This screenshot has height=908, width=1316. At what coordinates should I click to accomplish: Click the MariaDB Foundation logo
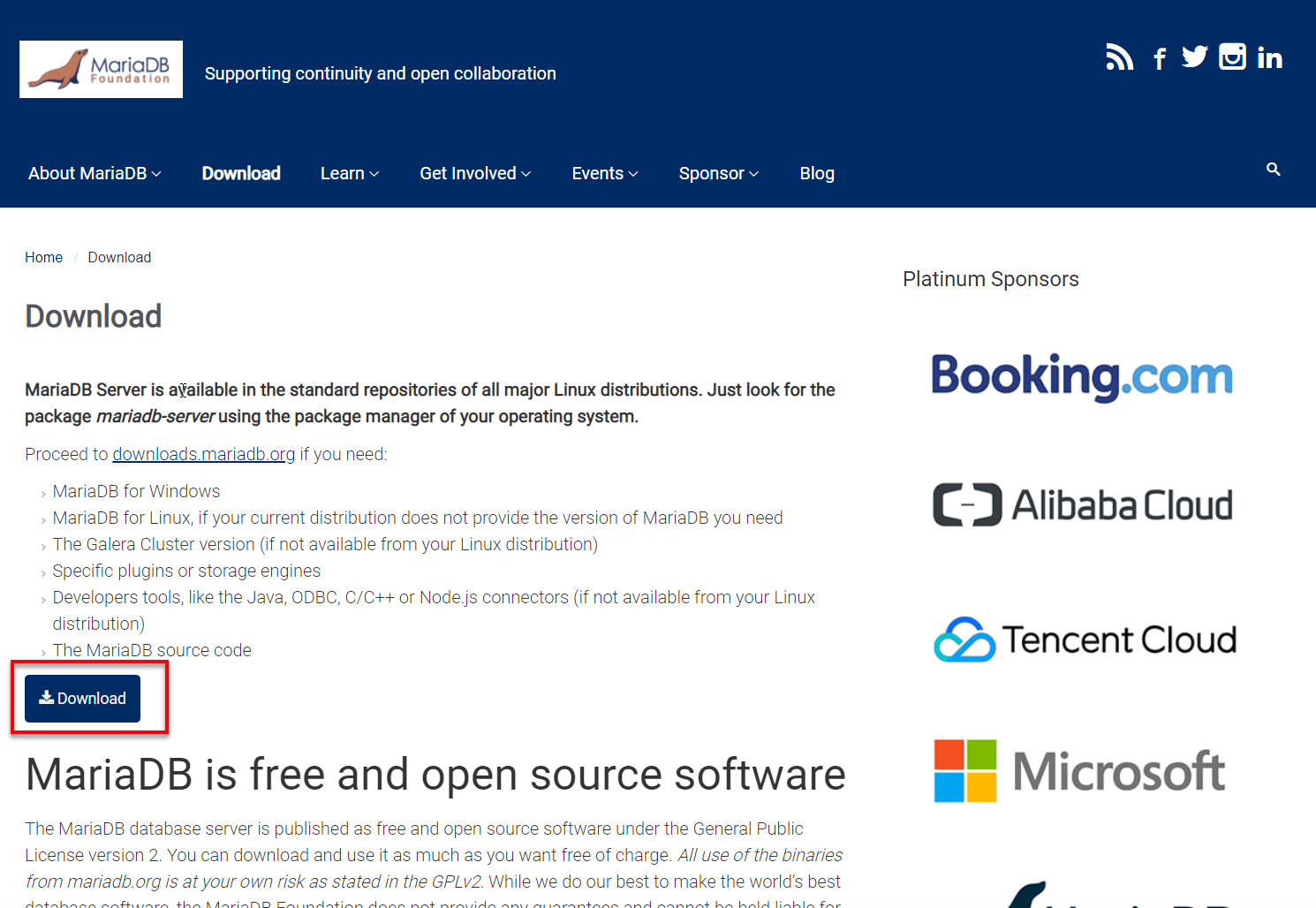click(x=102, y=69)
